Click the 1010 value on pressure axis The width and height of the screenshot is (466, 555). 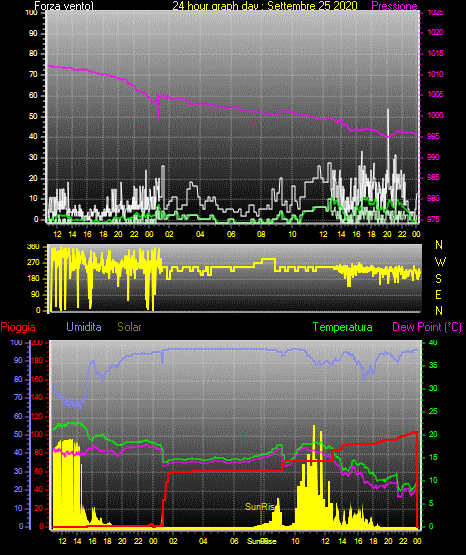tap(435, 74)
